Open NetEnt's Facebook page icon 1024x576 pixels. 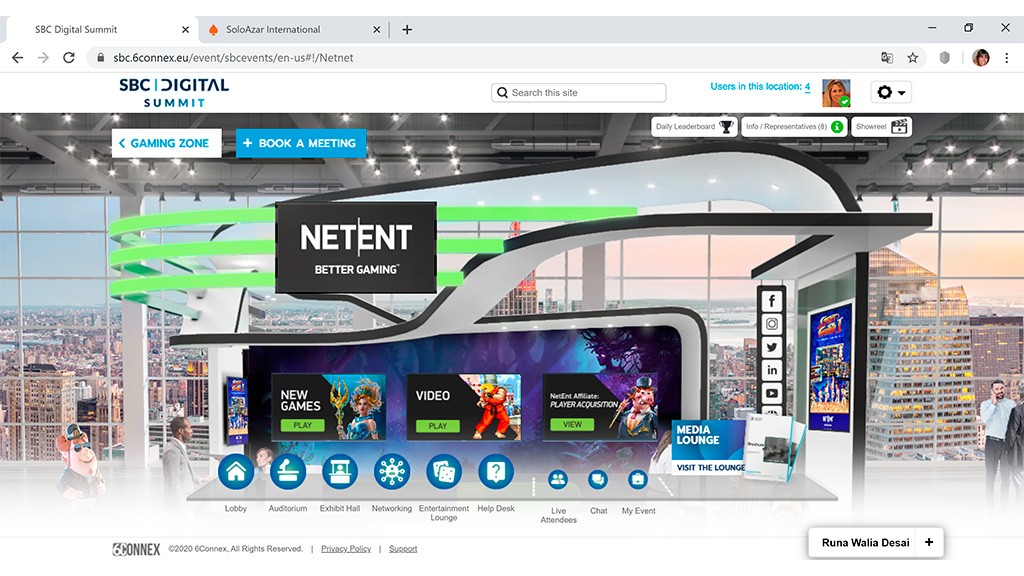[x=771, y=301]
